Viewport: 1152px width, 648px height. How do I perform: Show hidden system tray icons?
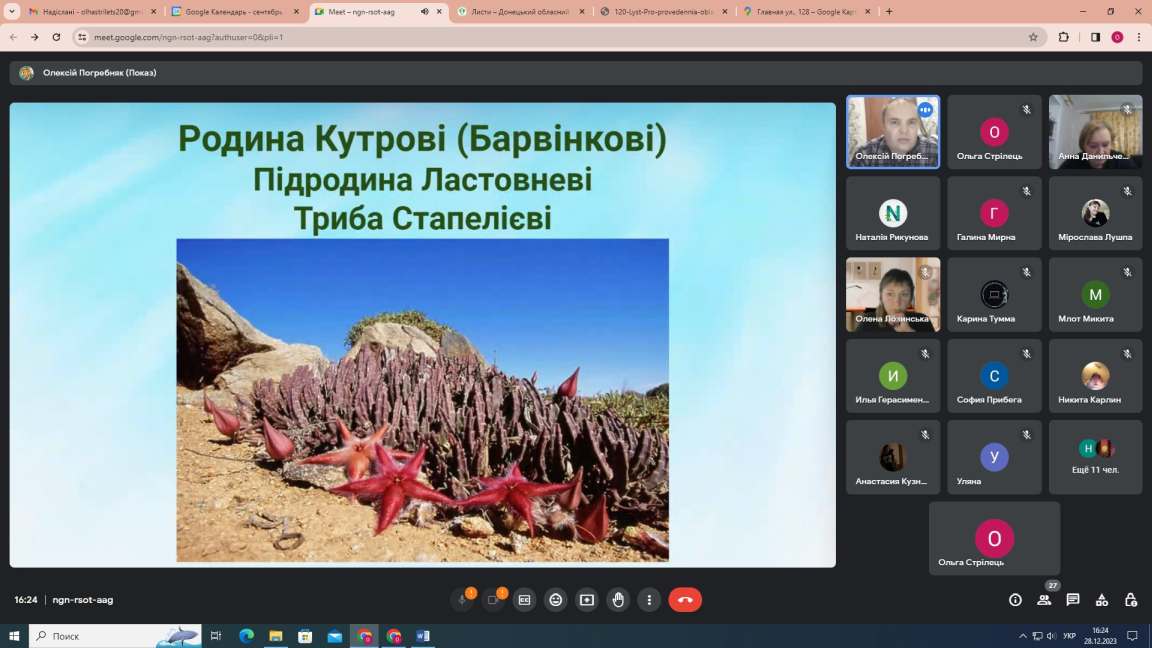click(1022, 636)
